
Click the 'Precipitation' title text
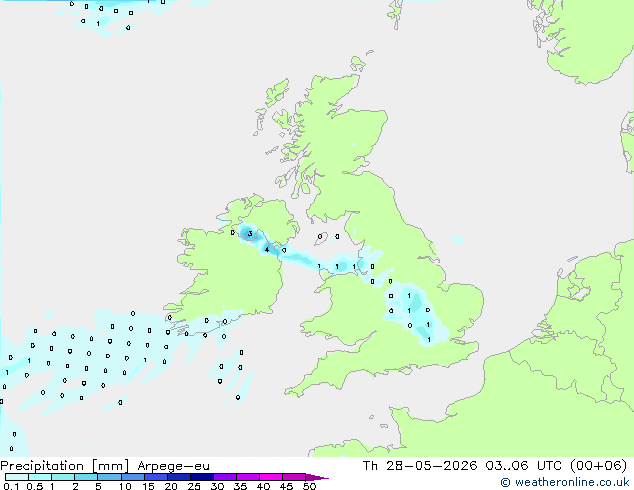coord(42,466)
